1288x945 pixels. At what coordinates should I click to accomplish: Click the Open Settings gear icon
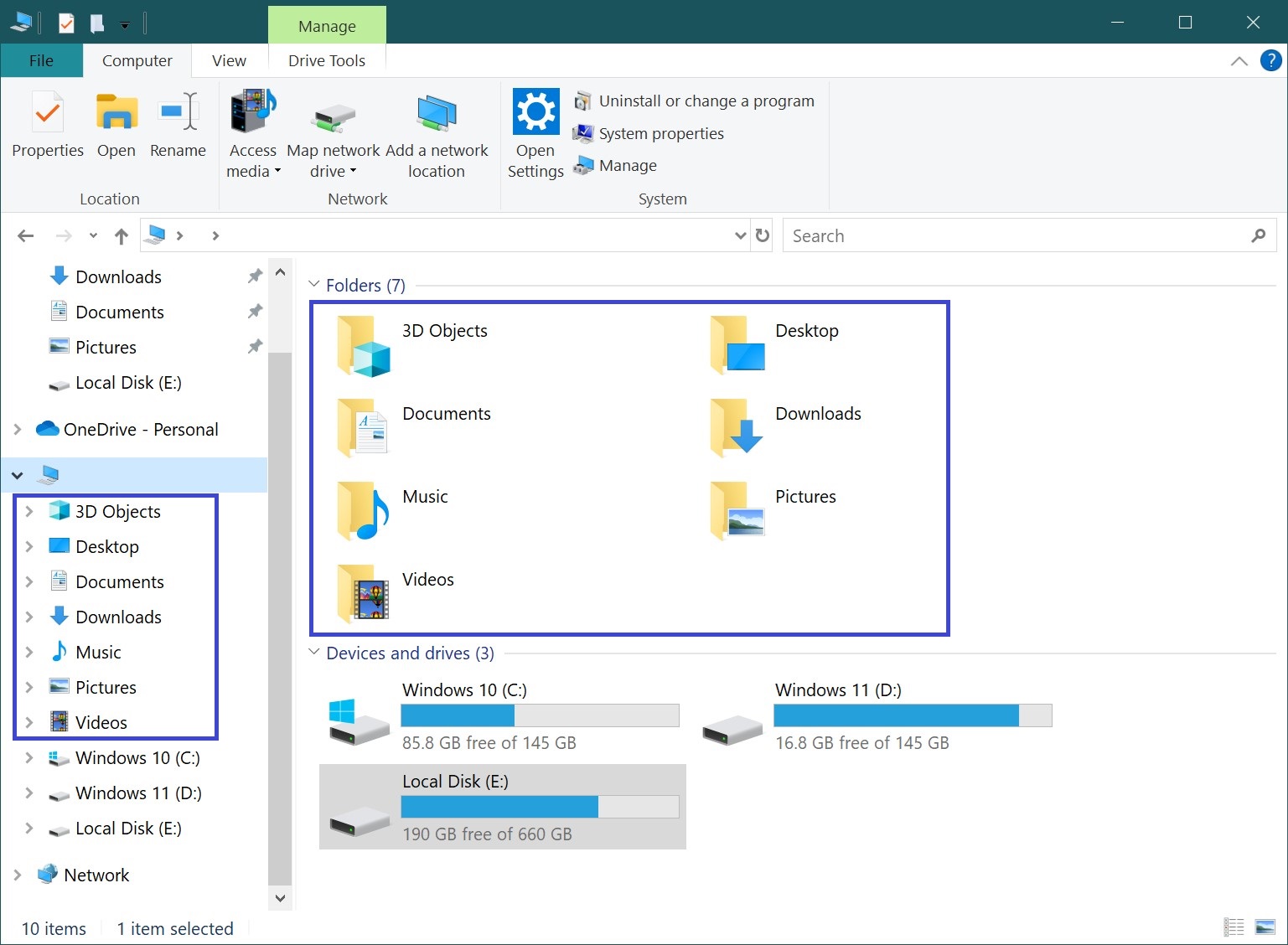click(x=535, y=112)
